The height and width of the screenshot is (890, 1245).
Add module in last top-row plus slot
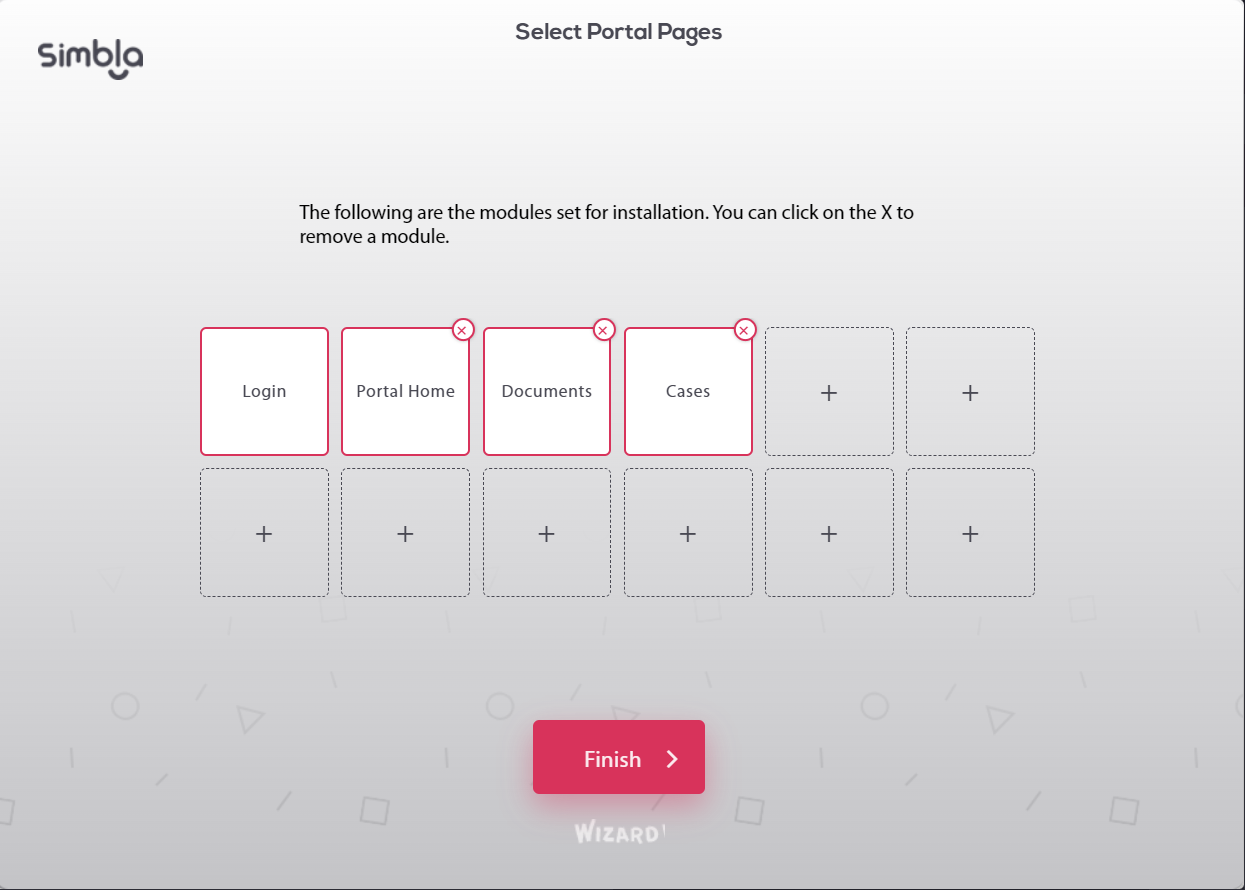point(970,392)
